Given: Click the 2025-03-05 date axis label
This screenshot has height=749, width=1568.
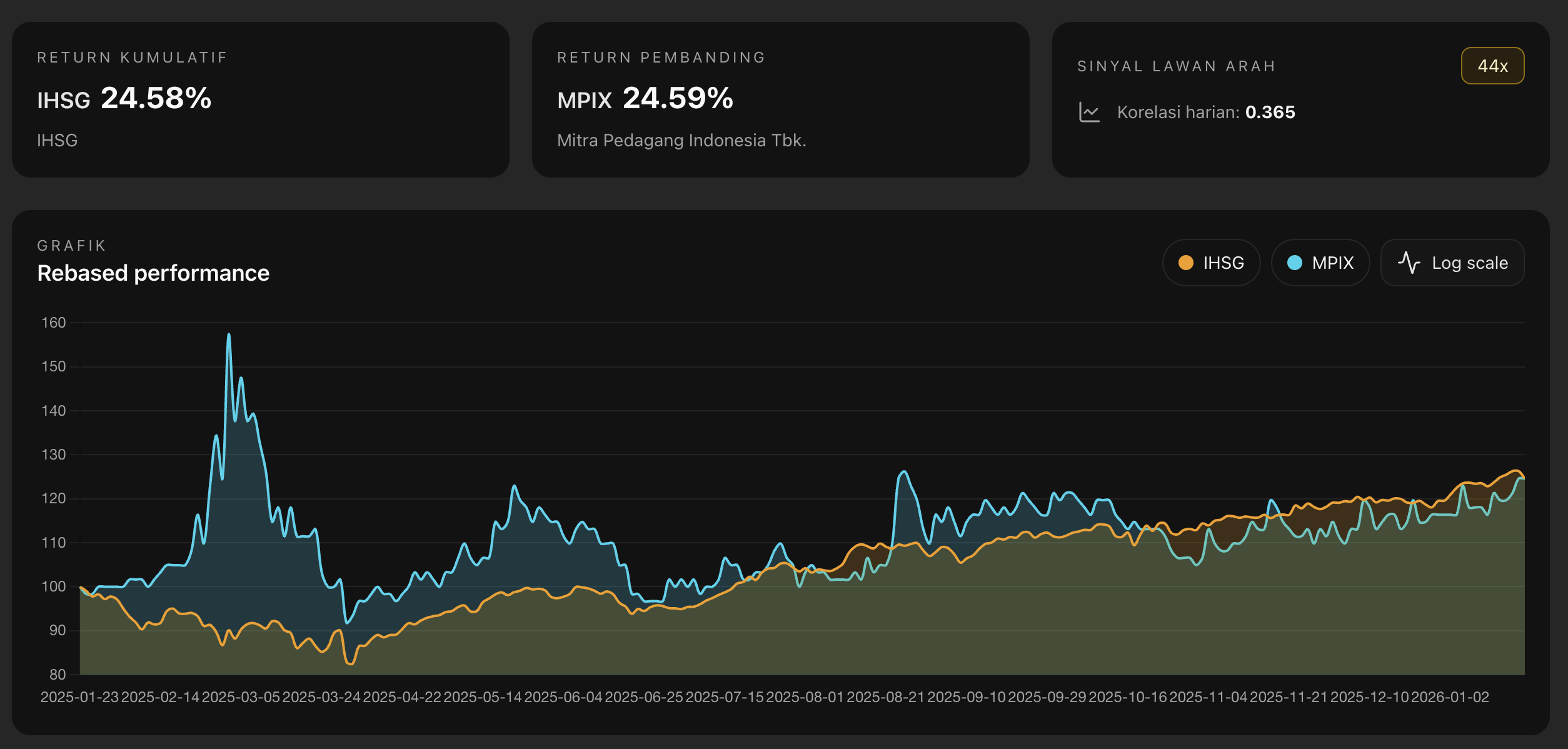Looking at the screenshot, I should pos(241,697).
